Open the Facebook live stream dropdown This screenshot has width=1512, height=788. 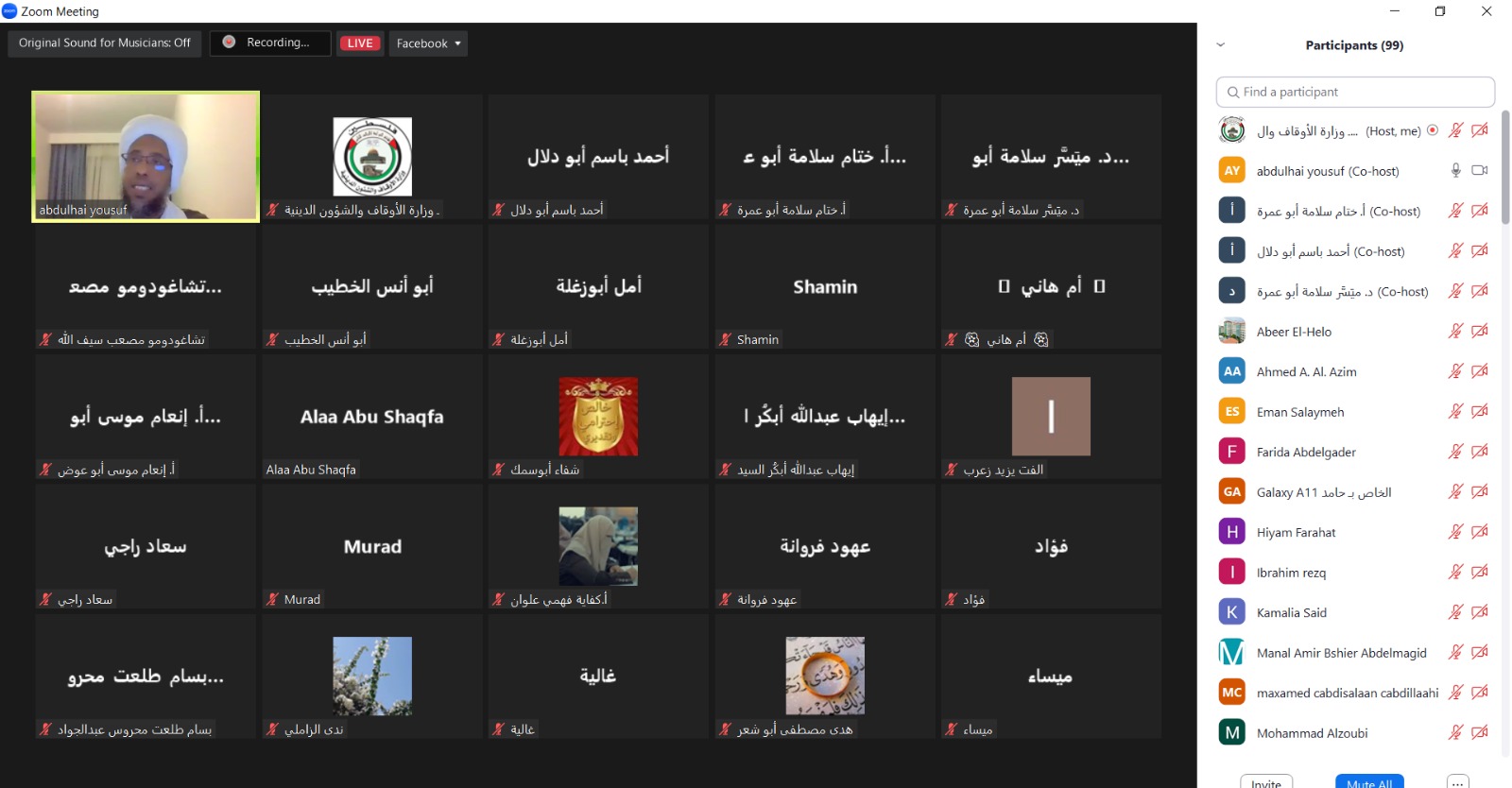point(428,43)
